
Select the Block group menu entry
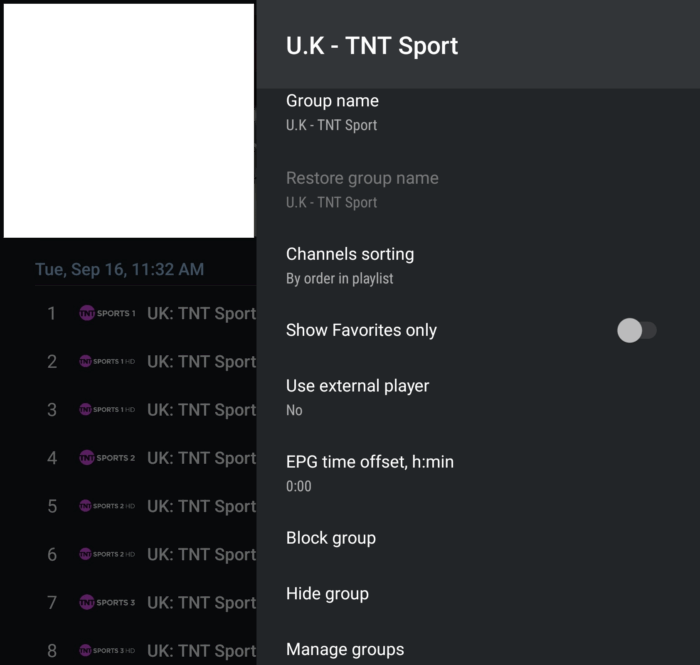[331, 538]
